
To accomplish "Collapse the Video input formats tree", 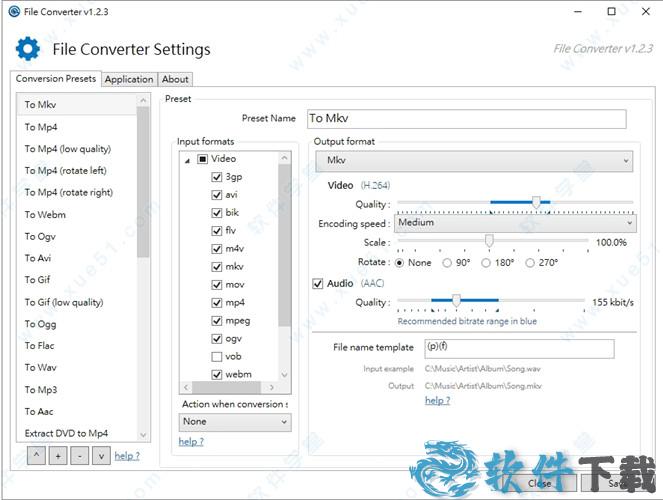I will click(x=188, y=159).
